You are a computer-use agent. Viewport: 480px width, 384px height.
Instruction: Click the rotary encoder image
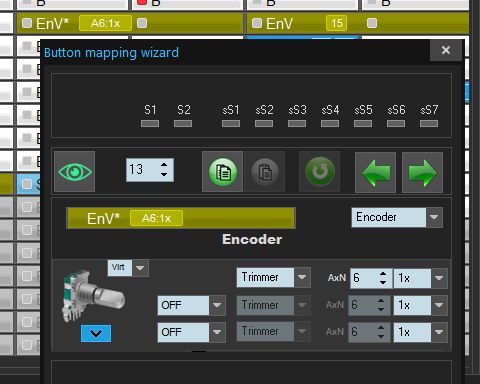[94, 296]
